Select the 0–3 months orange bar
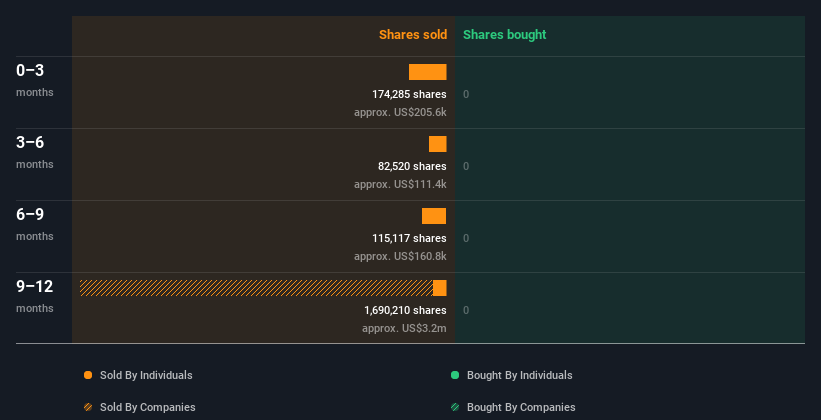The height and width of the screenshot is (420, 821). (x=428, y=72)
